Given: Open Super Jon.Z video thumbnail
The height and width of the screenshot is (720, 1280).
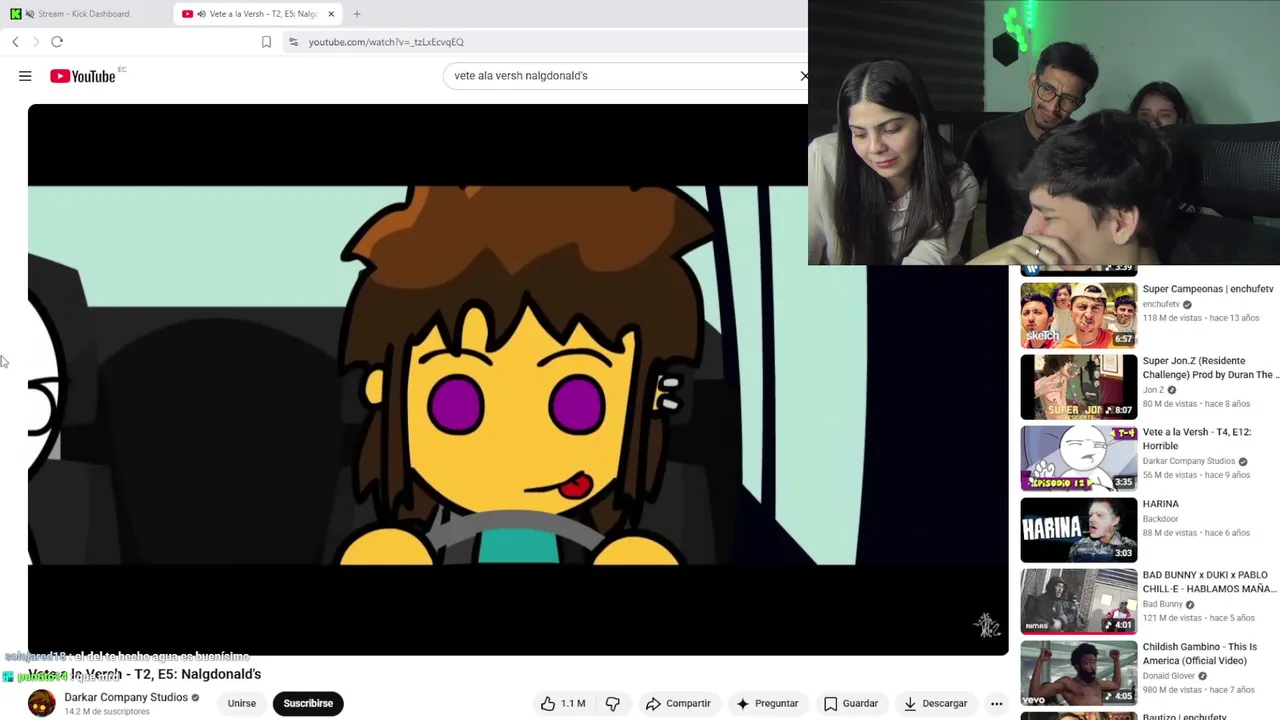Looking at the screenshot, I should click(1078, 387).
